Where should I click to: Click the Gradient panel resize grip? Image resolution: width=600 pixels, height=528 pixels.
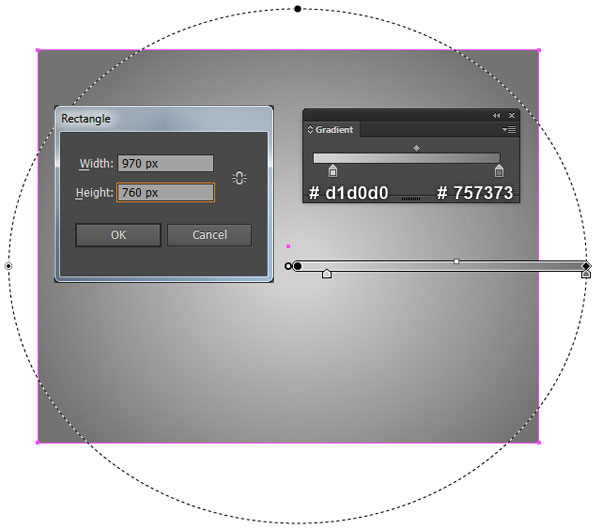tap(411, 199)
